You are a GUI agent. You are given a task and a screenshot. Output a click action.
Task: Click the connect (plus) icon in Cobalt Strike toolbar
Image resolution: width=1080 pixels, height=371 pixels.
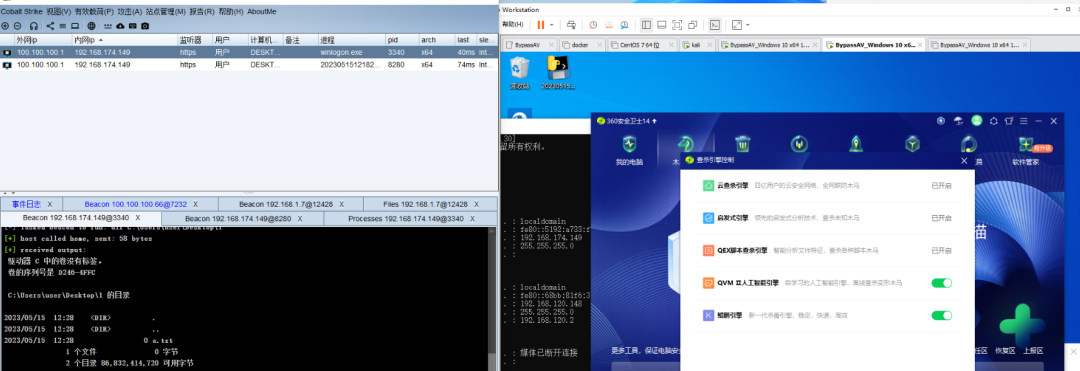[6, 25]
